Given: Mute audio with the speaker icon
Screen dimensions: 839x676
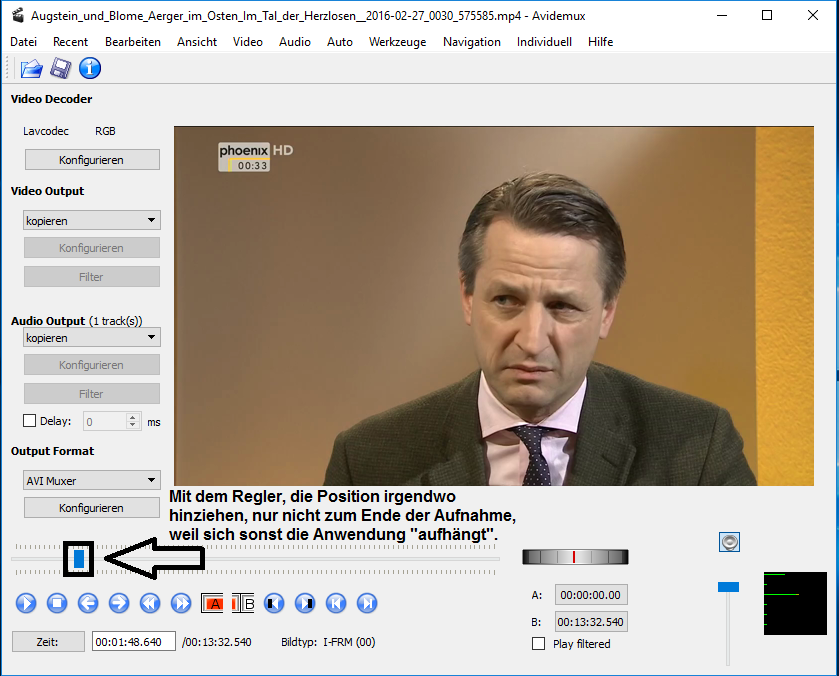Looking at the screenshot, I should (730, 542).
